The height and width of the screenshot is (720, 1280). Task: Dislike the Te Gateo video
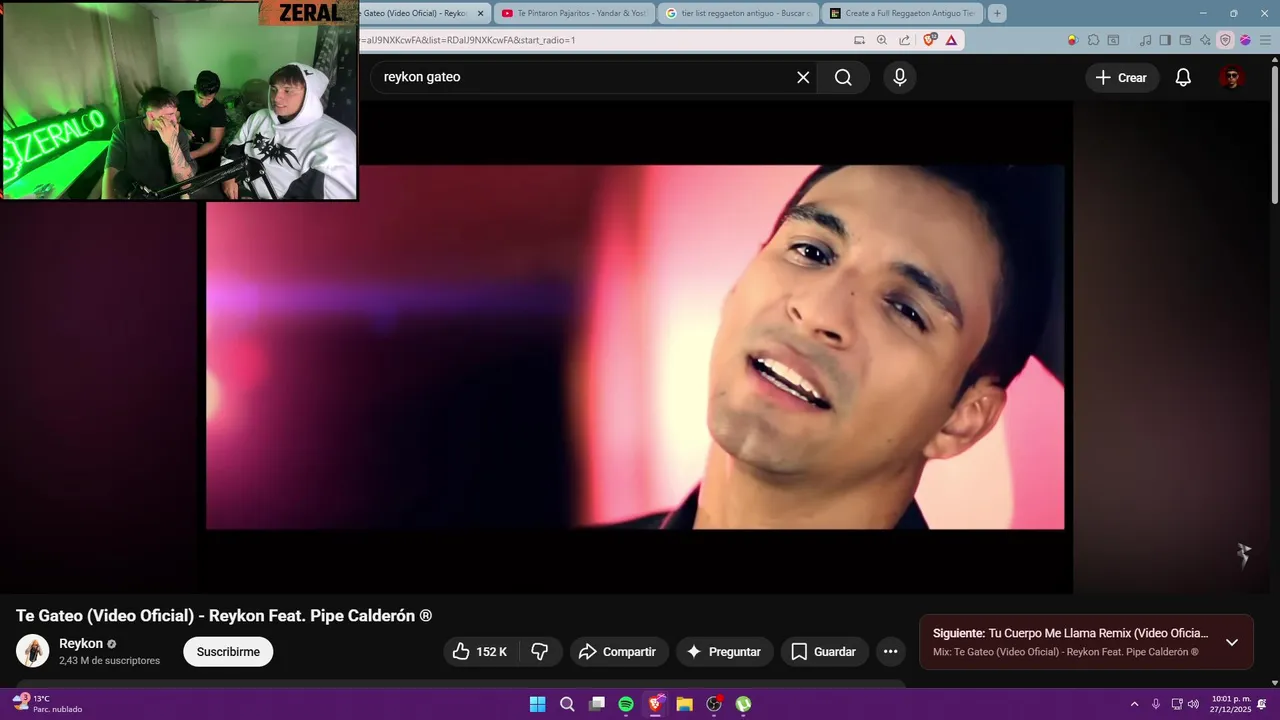[x=540, y=652]
